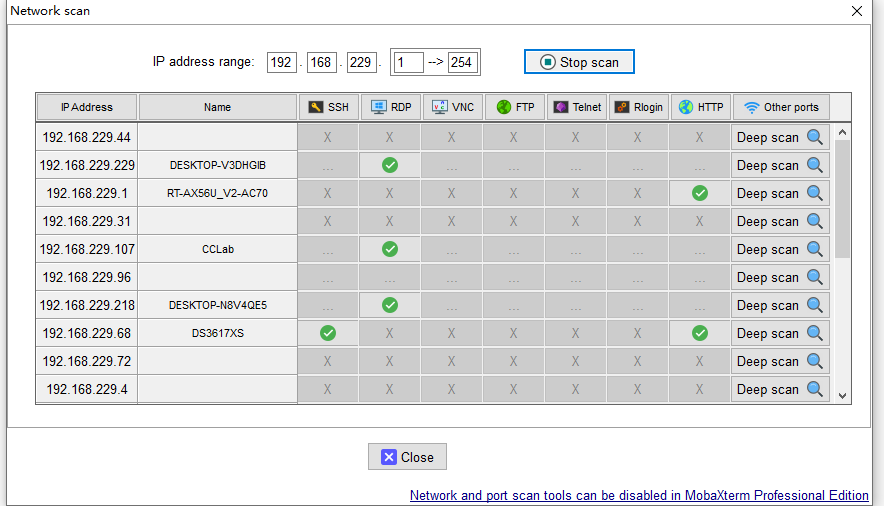This screenshot has height=506, width=884.
Task: Click the scroll down arrow
Action: [x=842, y=396]
